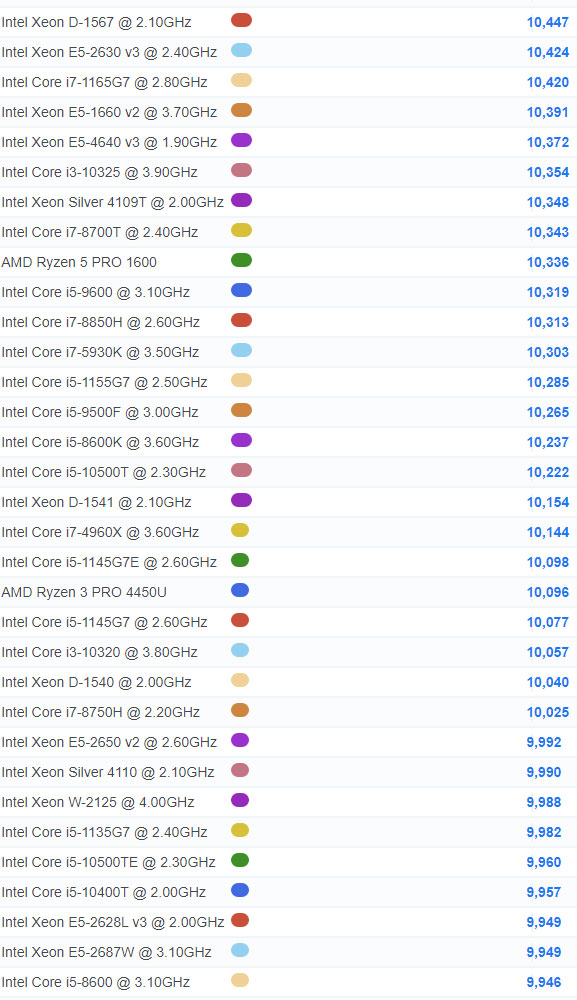Select Intel Core i5-10400T @ 2.00GHz
Screen dimensions: 577x1000
(x=103, y=892)
